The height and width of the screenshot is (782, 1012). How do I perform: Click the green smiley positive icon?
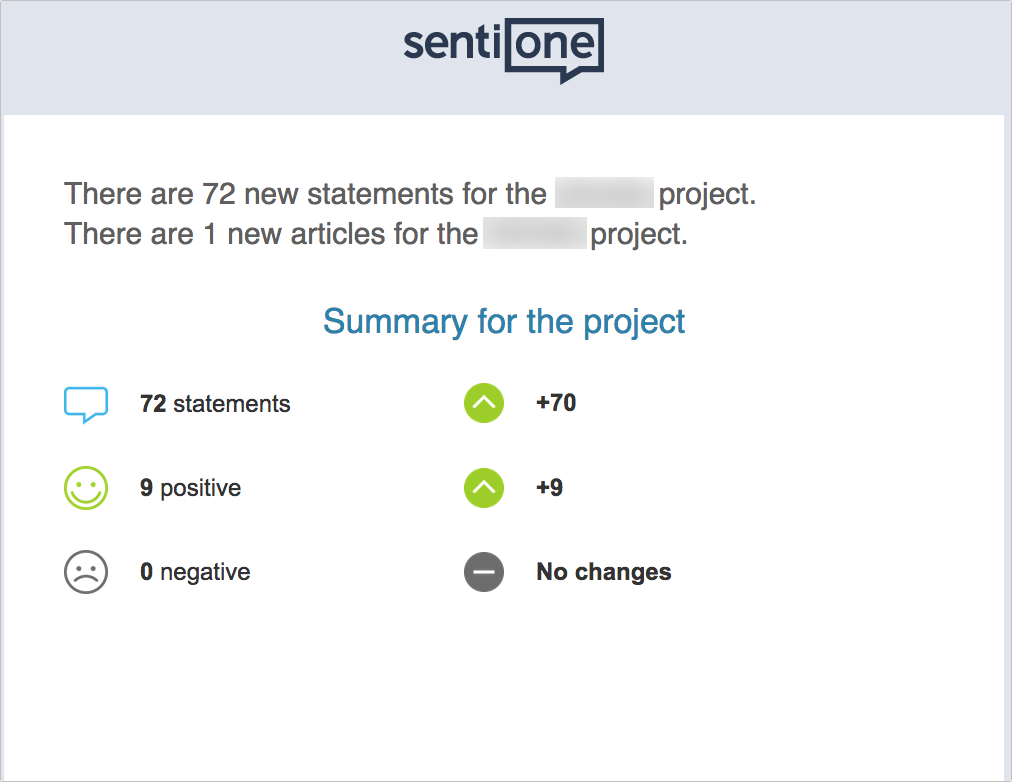point(86,488)
